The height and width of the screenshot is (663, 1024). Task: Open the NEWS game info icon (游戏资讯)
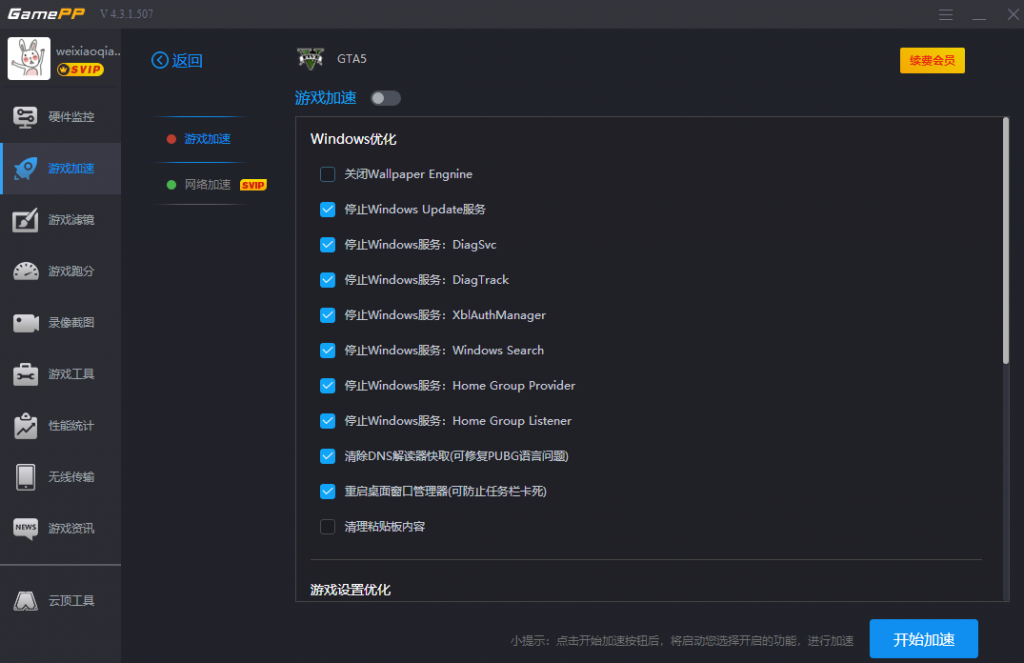click(x=25, y=528)
